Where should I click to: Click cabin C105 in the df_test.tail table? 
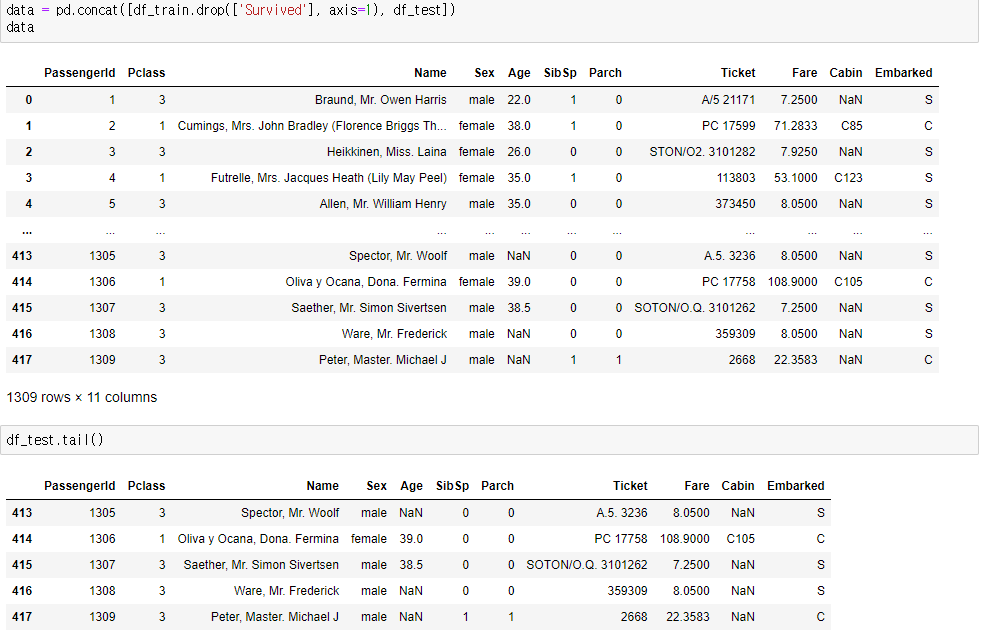[740, 539]
